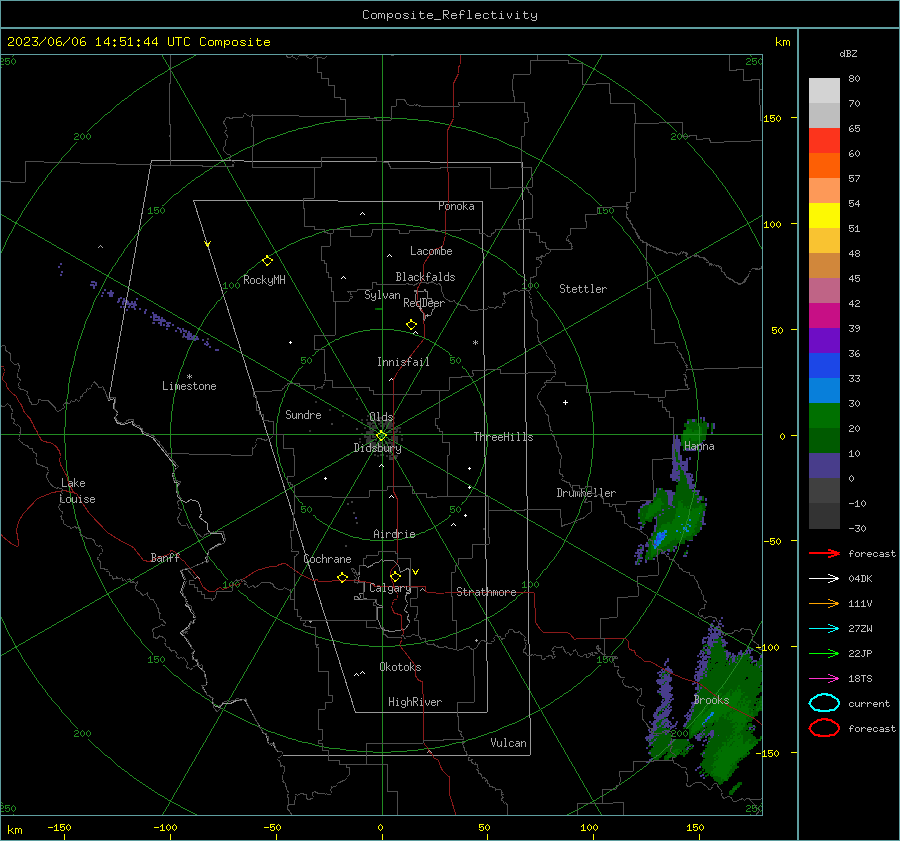This screenshot has width=900, height=841.
Task: Click the Stettler town label
Action: pos(583,289)
